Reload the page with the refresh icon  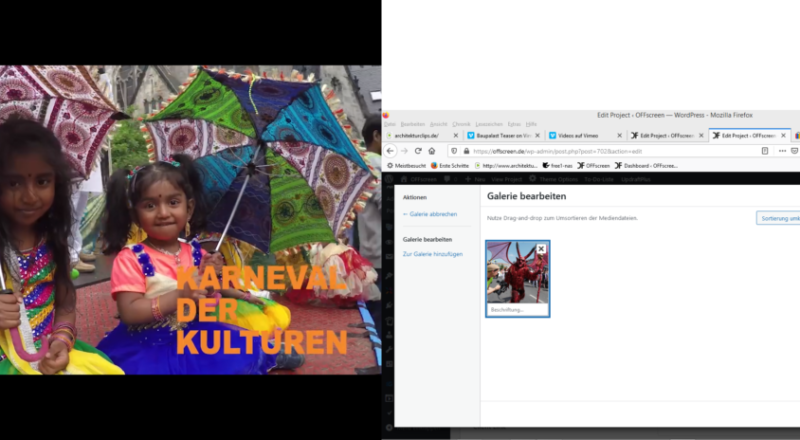[x=417, y=151]
